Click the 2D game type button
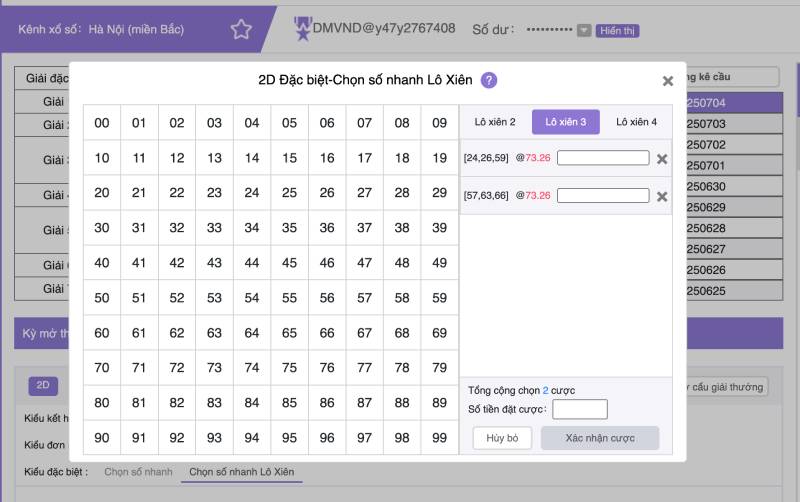 [x=43, y=386]
